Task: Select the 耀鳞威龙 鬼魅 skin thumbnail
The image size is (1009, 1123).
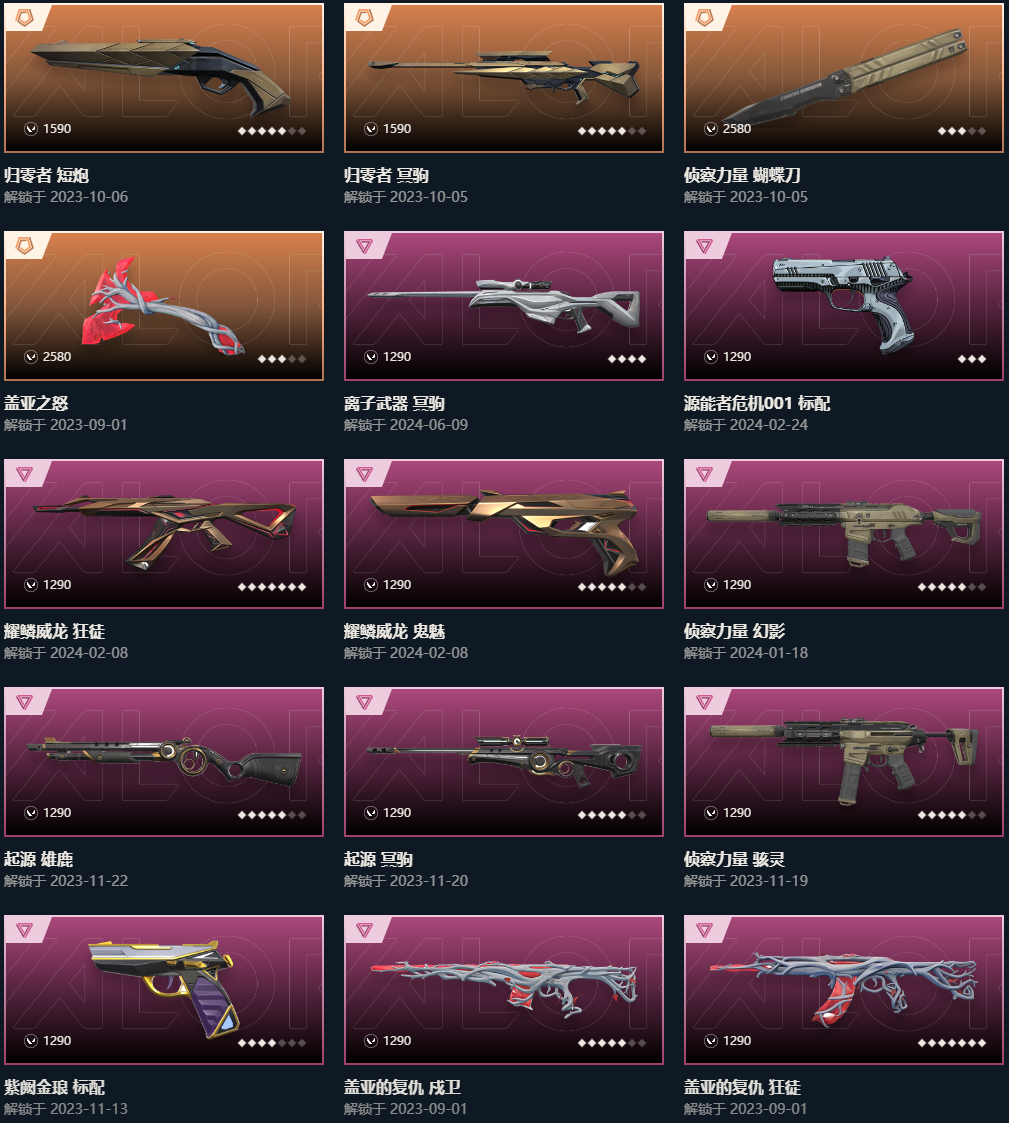Action: [x=504, y=534]
